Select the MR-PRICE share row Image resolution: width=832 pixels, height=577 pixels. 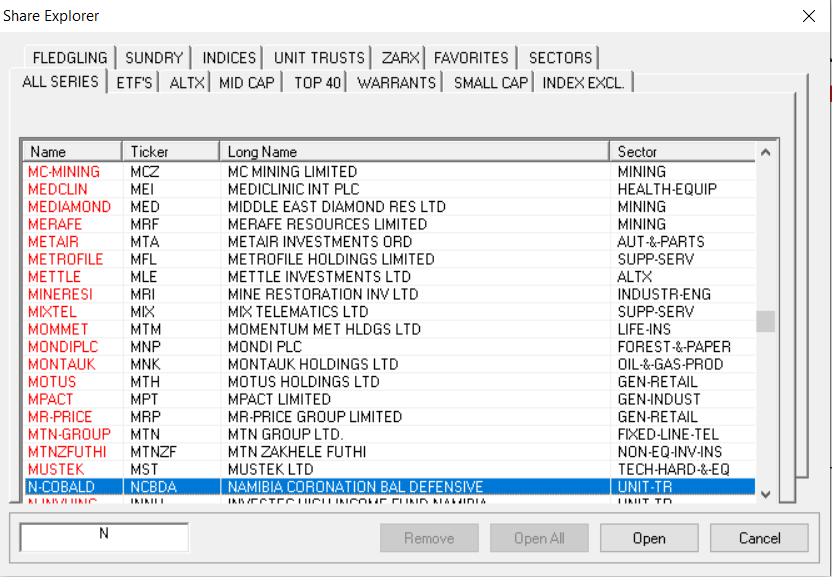click(x=390, y=417)
